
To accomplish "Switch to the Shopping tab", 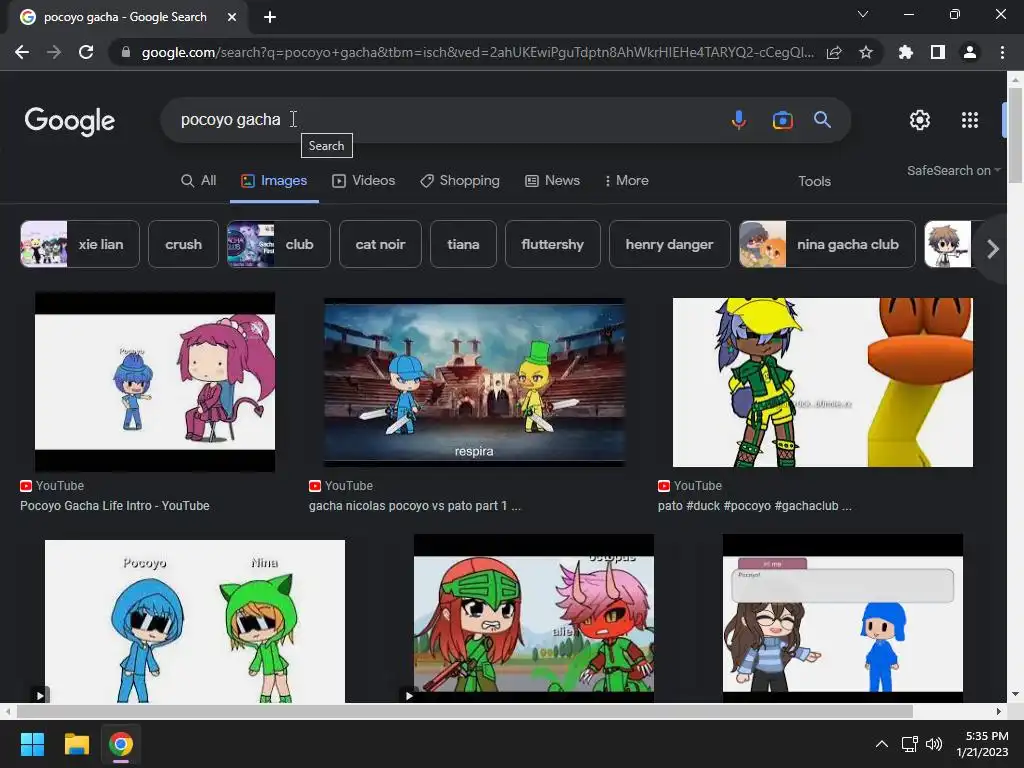I will (460, 180).
